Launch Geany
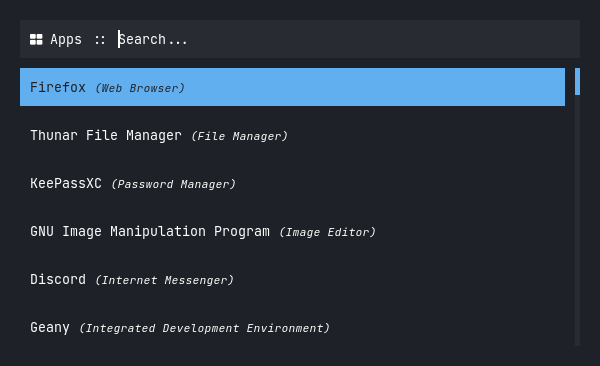The height and width of the screenshot is (366, 600). tap(292, 327)
